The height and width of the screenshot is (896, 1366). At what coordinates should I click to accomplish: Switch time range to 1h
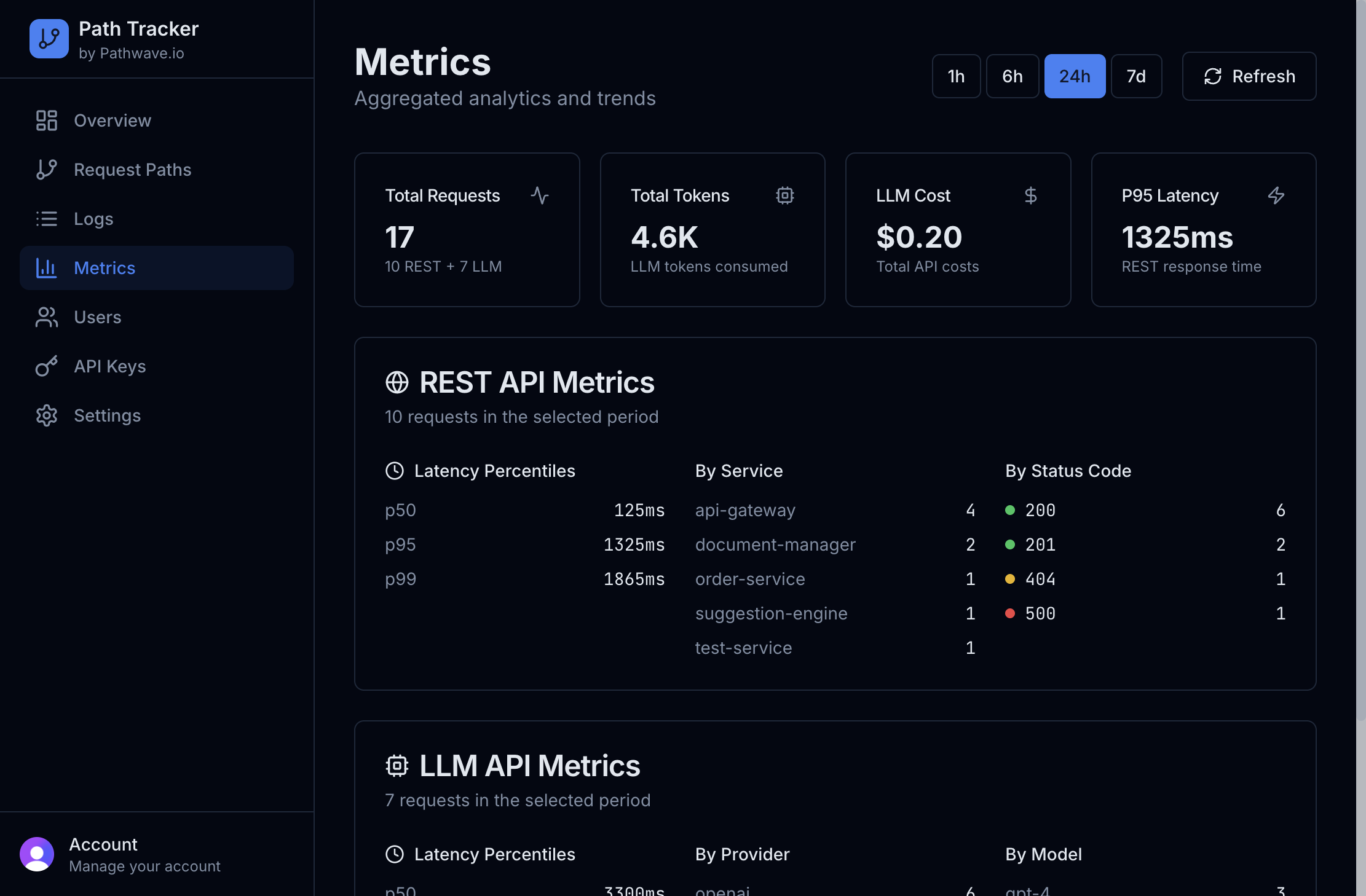[x=956, y=76]
